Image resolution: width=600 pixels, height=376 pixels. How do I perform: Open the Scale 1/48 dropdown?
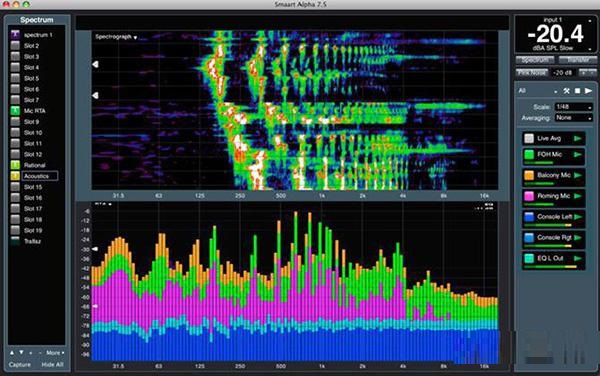pos(574,107)
